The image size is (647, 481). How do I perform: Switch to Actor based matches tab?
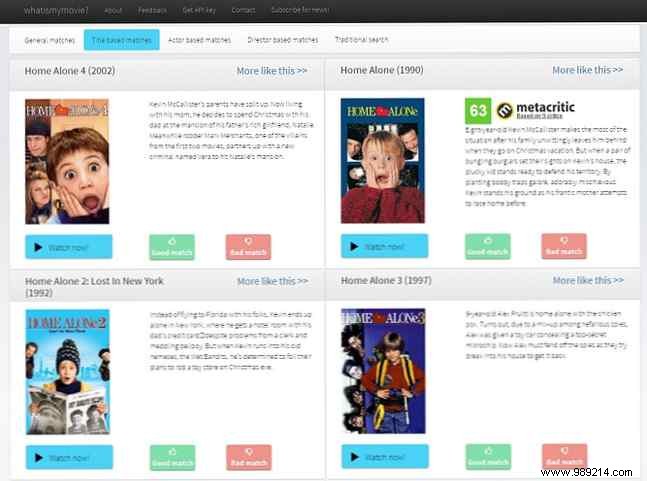click(199, 40)
